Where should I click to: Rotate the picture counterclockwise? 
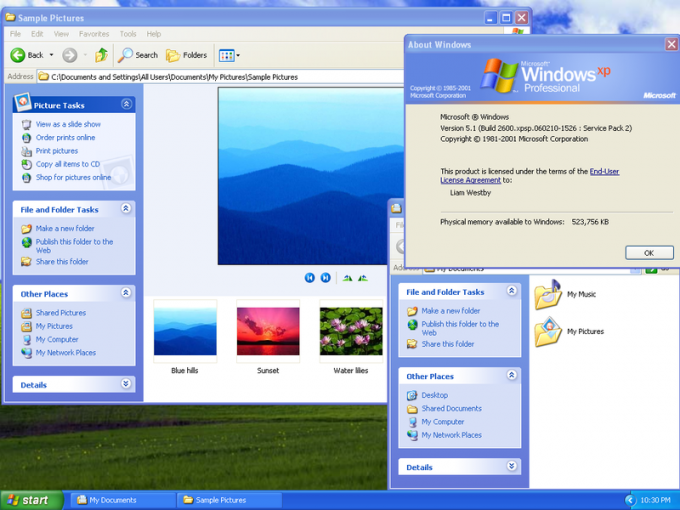(x=363, y=278)
